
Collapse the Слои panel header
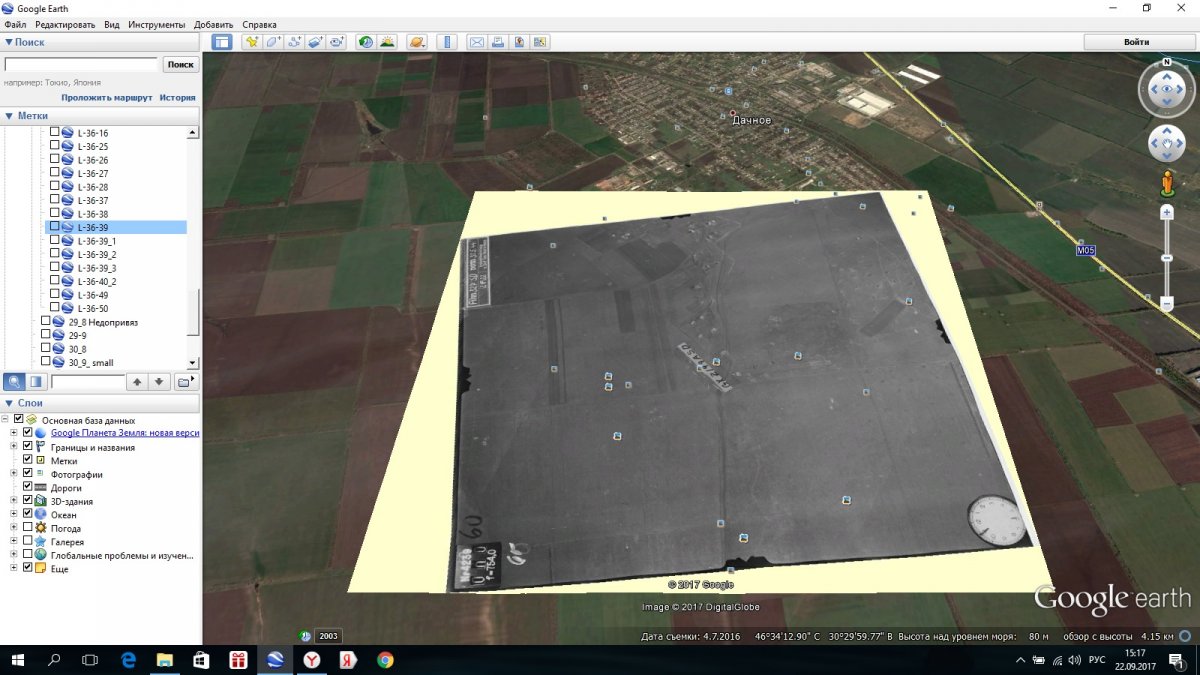point(28,401)
